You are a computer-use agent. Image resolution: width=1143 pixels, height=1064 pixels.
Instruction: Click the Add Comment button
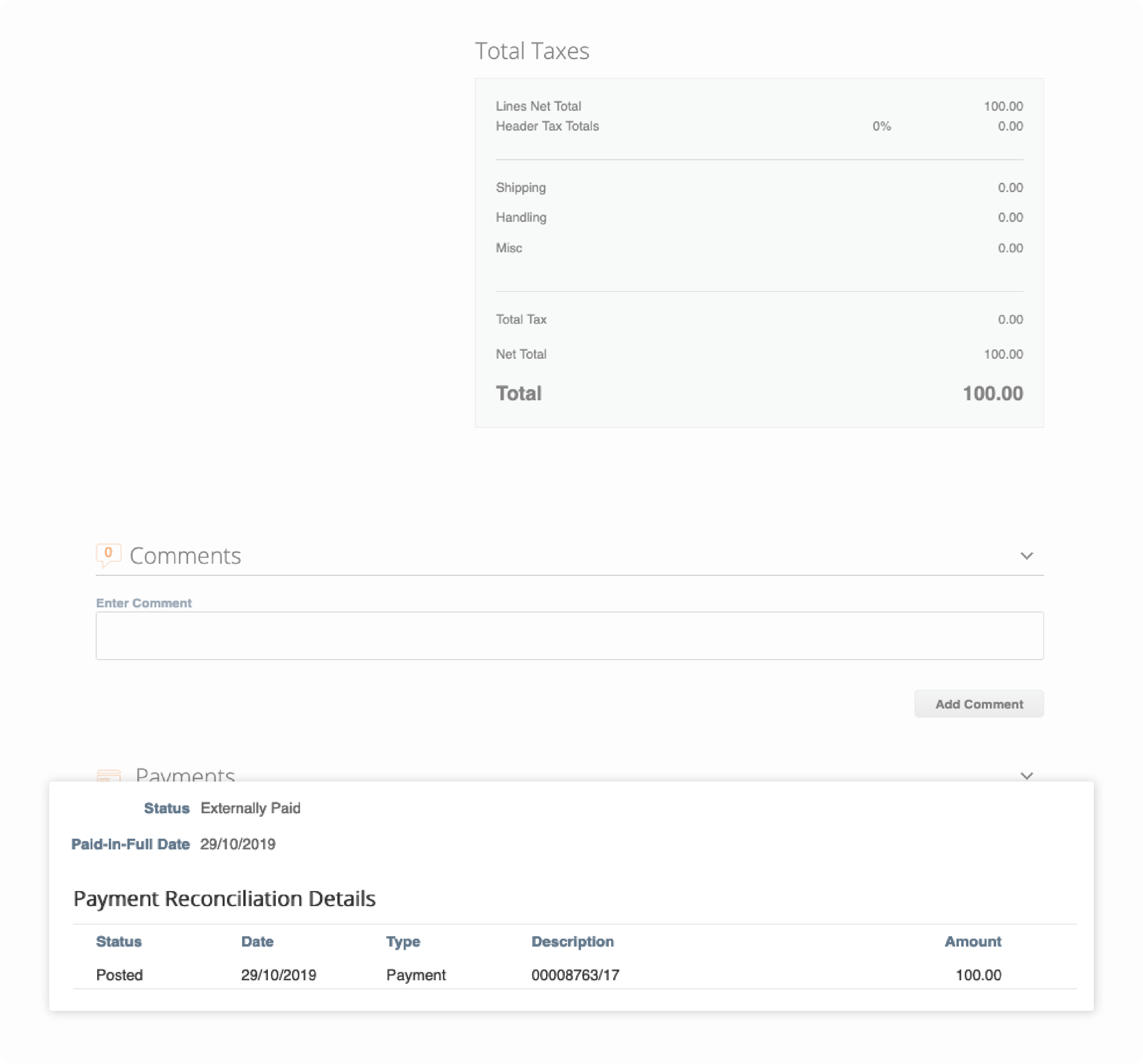979,704
